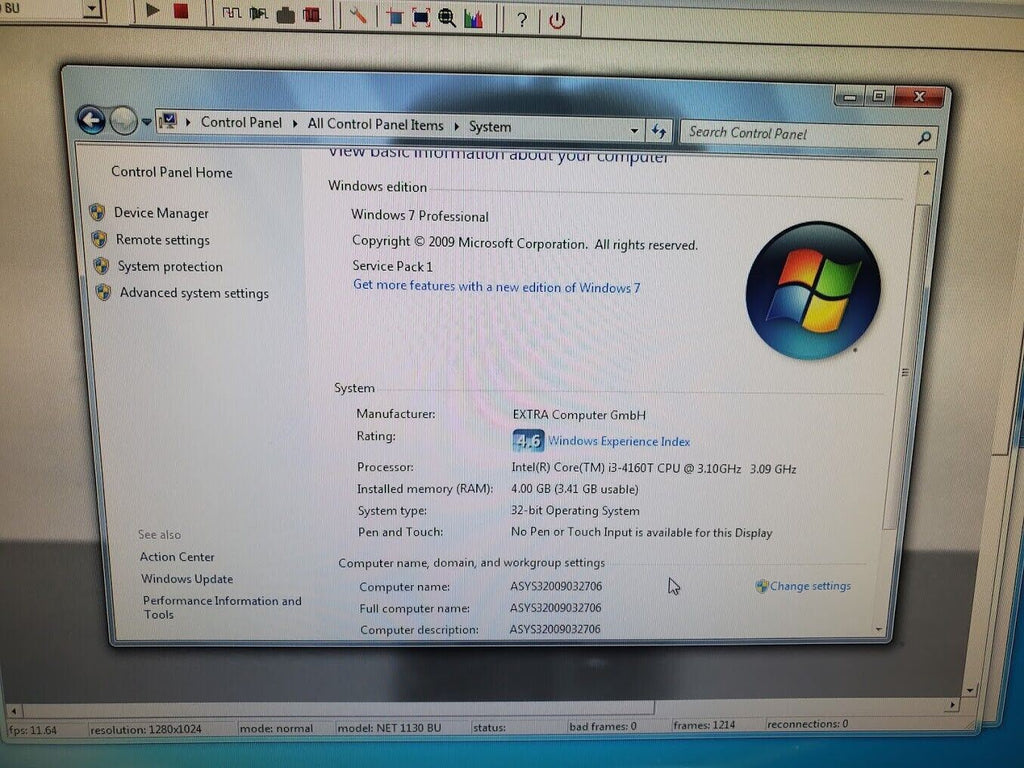
Task: Go back with the blue arrow button
Action: [91, 120]
